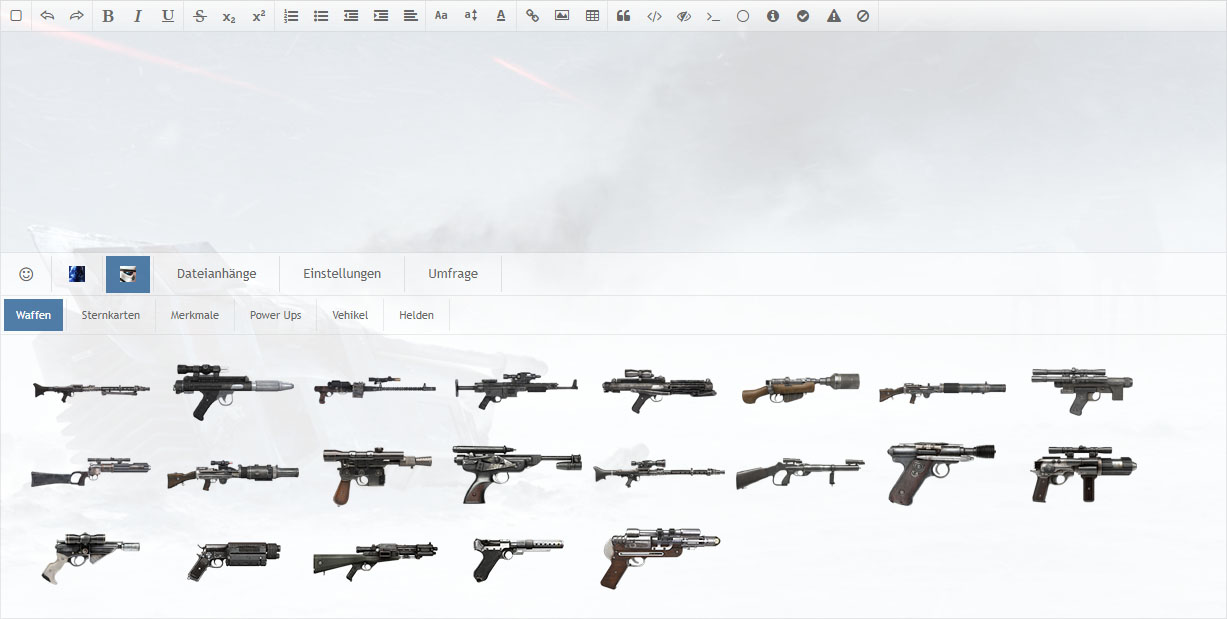
Task: Toggle bold formatting
Action: point(108,16)
